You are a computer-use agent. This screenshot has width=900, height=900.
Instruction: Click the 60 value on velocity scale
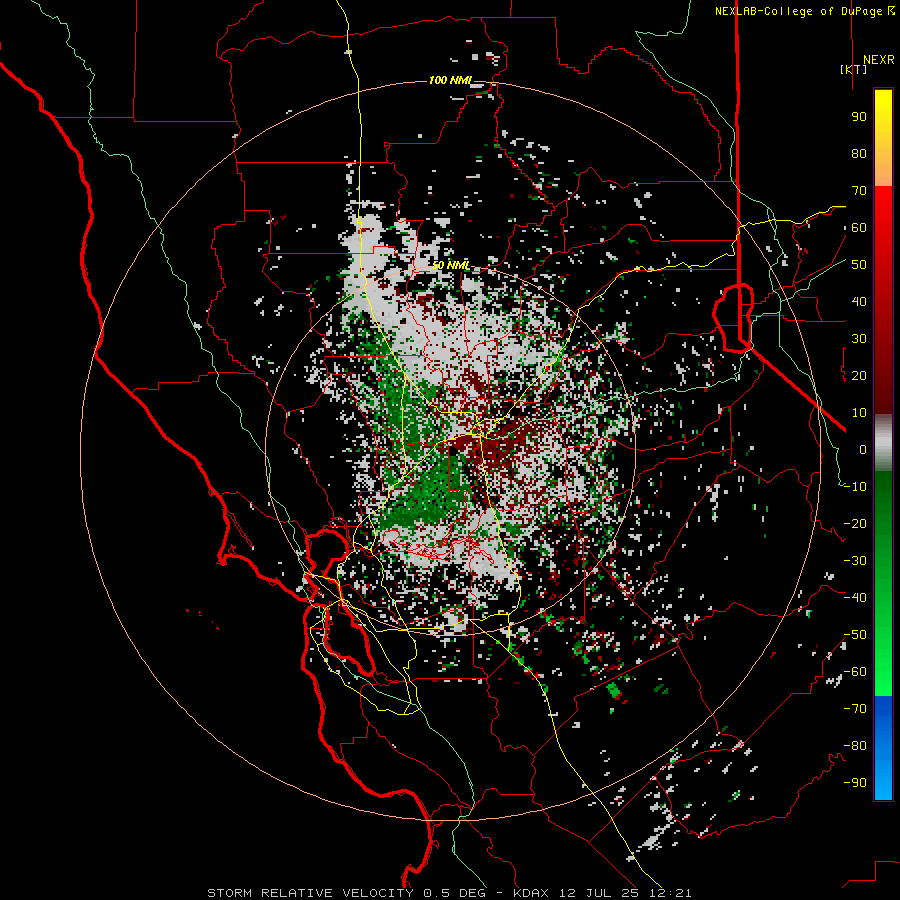point(859,227)
